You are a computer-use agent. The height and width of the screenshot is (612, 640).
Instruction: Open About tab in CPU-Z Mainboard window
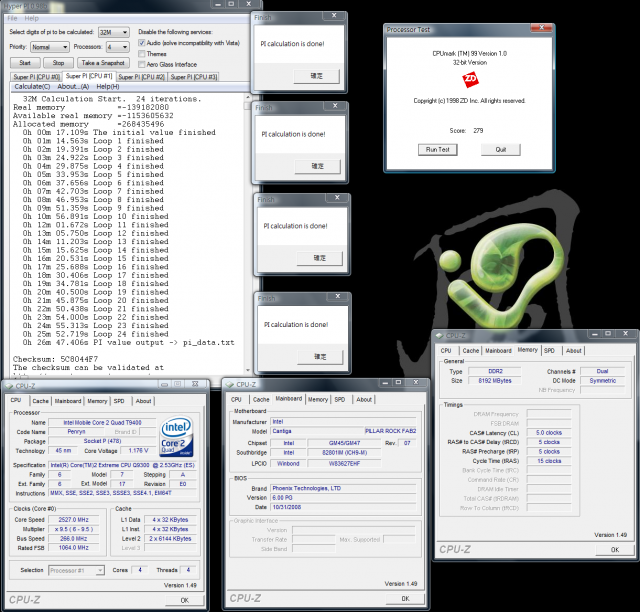pyautogui.click(x=364, y=399)
